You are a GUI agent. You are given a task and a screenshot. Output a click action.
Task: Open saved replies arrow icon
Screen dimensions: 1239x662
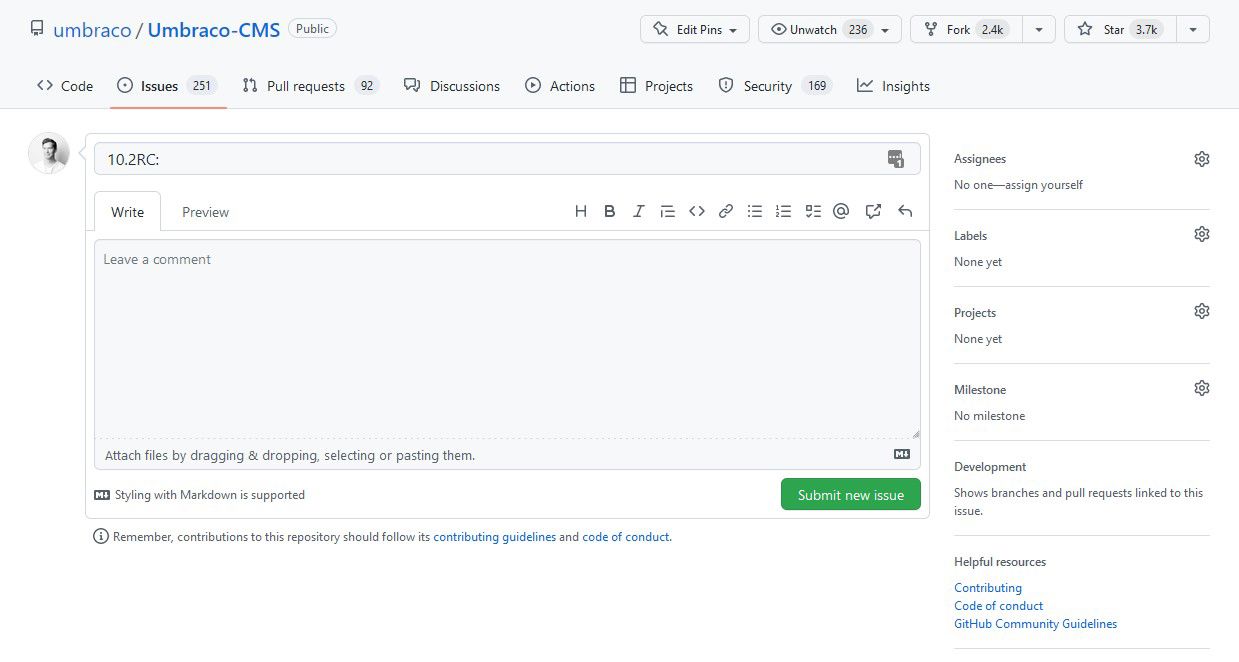(x=905, y=211)
